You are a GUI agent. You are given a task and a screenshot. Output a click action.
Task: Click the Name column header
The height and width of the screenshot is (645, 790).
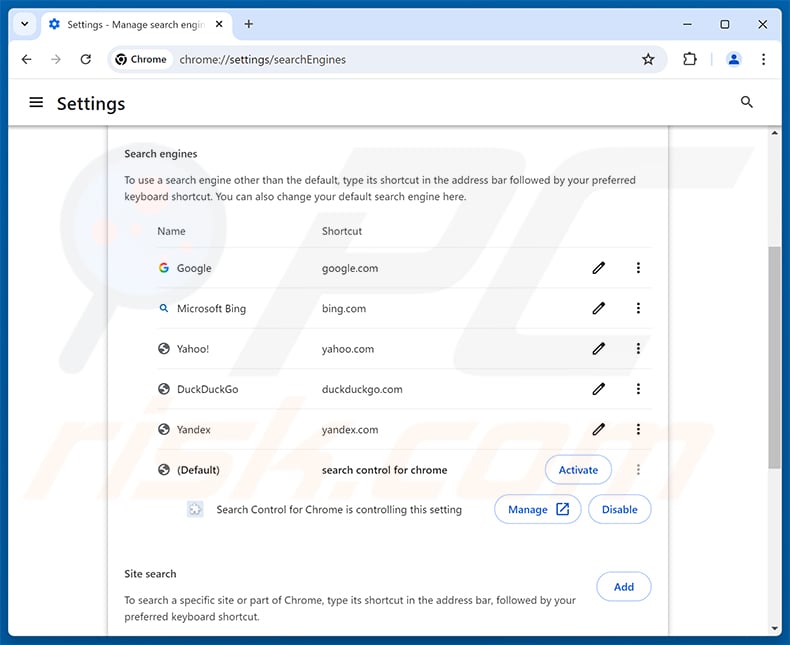pos(171,231)
